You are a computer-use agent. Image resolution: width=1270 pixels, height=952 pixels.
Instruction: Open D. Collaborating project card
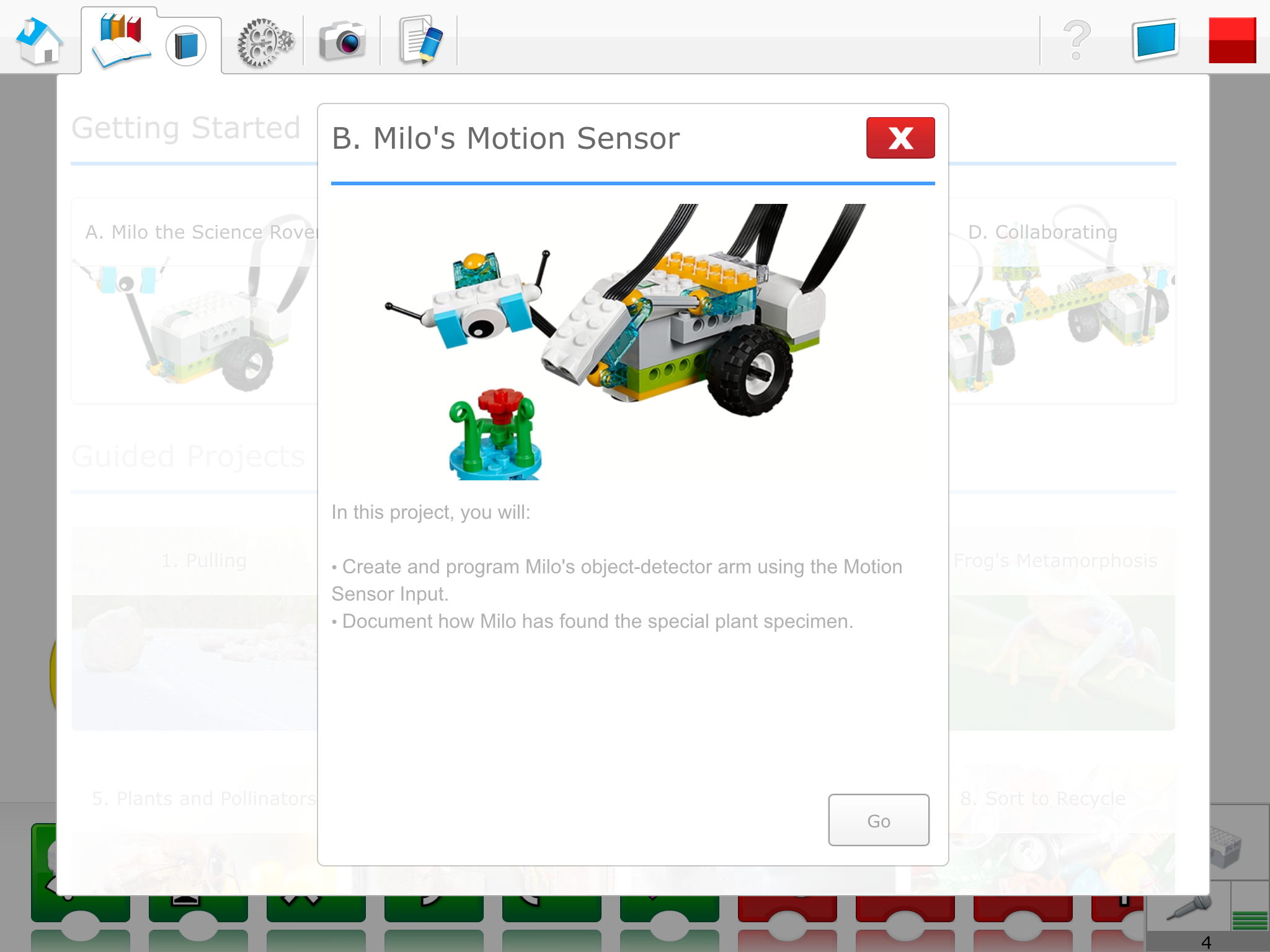(x=1062, y=301)
